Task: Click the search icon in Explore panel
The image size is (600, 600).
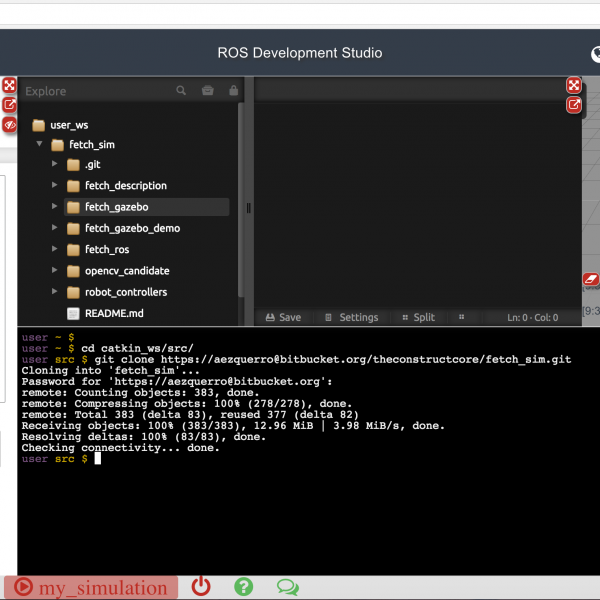Action: coord(181,90)
